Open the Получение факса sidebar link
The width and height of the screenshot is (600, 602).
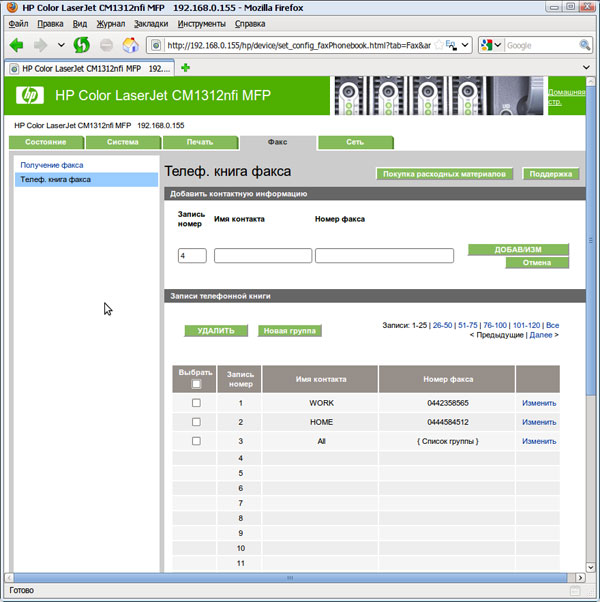51,165
